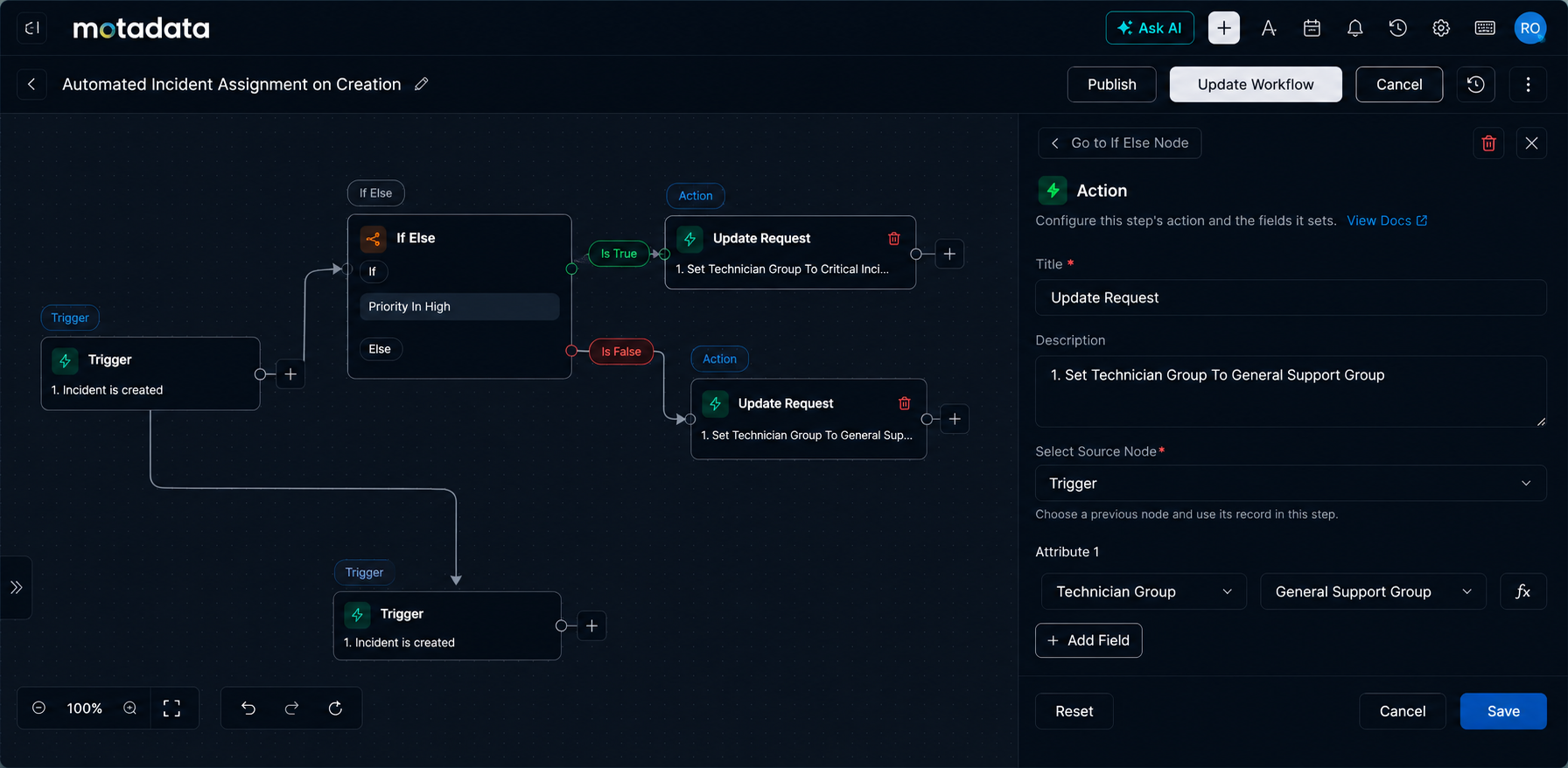The image size is (1568, 768).
Task: Click the 100% zoom level
Action: pyautogui.click(x=85, y=708)
